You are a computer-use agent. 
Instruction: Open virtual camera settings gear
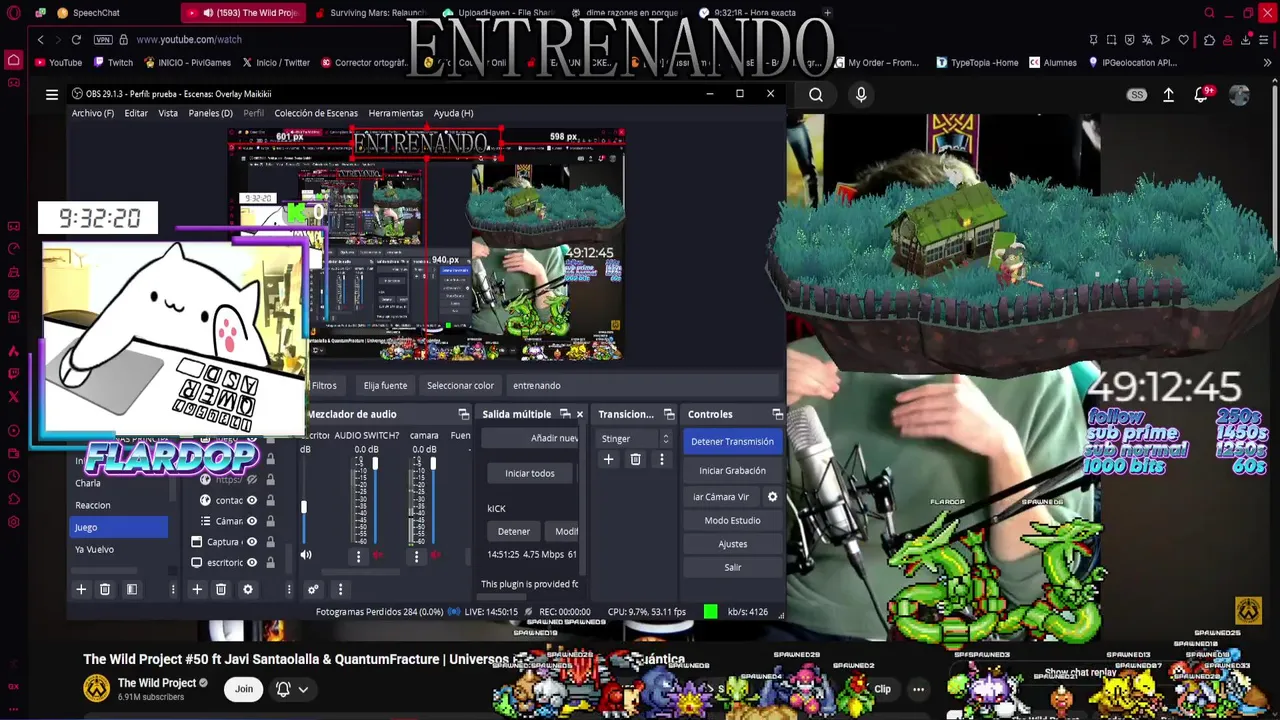coord(772,496)
